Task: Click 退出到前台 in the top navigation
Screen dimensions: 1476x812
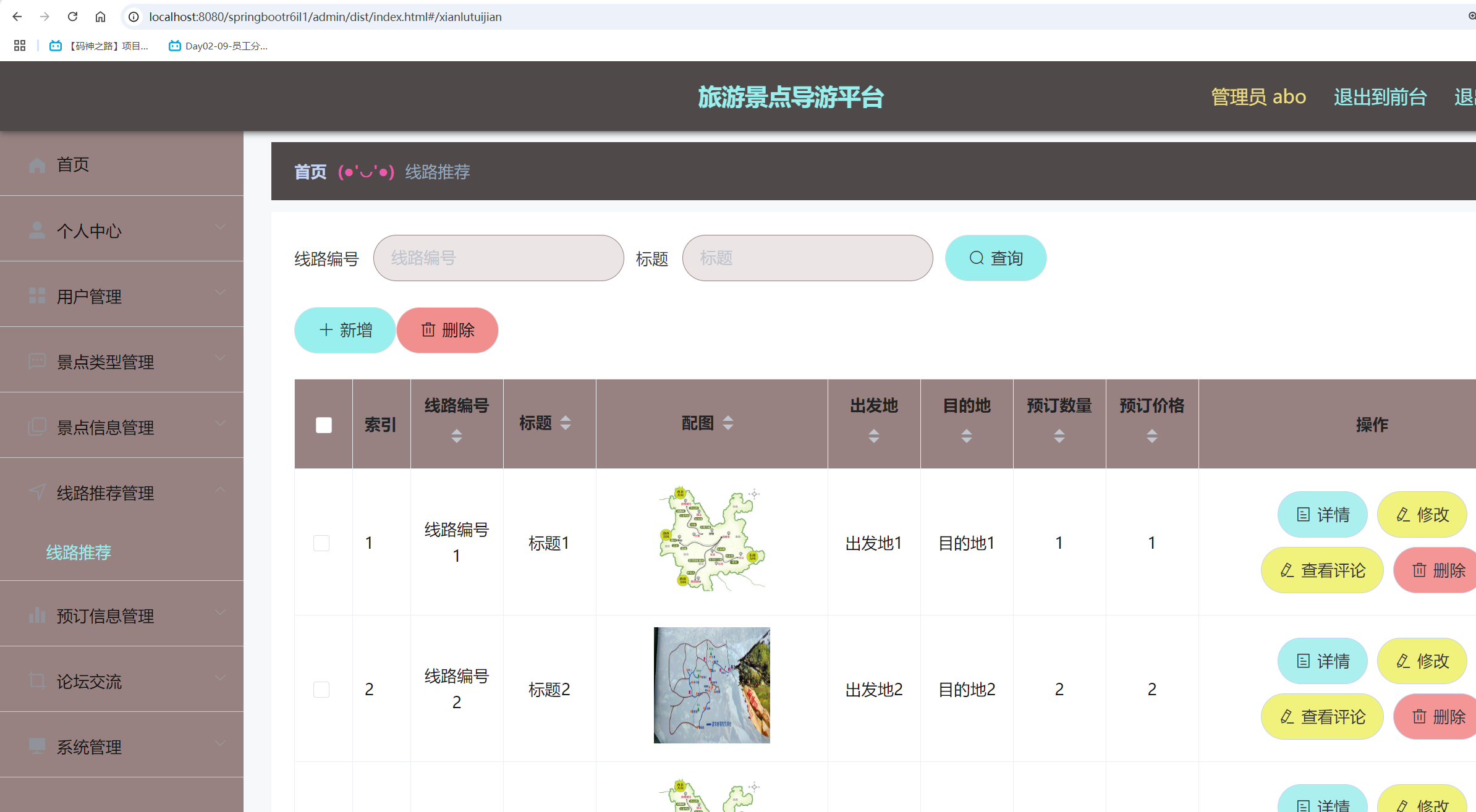Action: [1380, 96]
